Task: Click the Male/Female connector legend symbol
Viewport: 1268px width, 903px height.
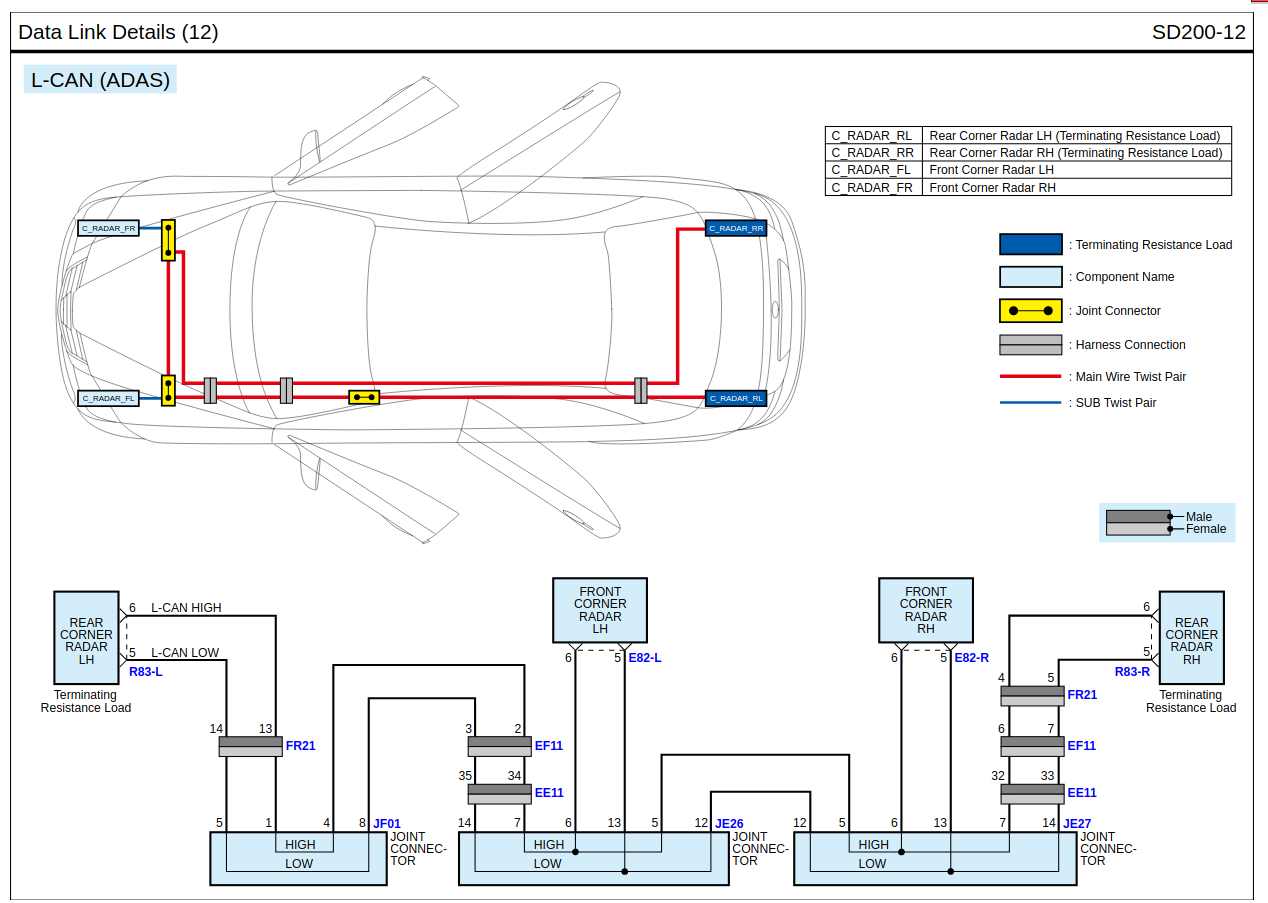Action: pos(1138,523)
